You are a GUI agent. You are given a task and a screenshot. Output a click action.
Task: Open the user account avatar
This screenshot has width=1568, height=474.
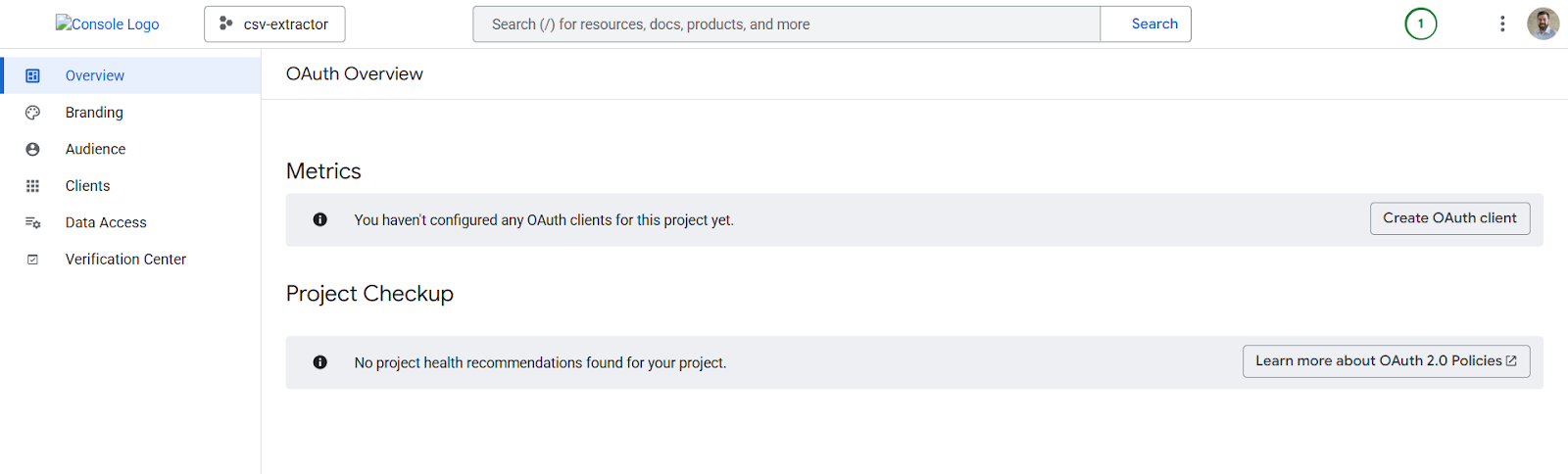(x=1543, y=24)
